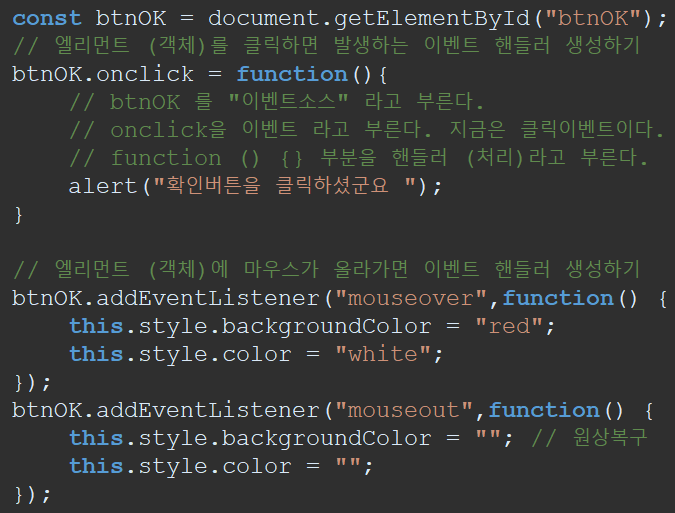This screenshot has height=513, width=675.
Task: Click 'document.getElementById' on the first line
Action: pyautogui.click(x=369, y=19)
